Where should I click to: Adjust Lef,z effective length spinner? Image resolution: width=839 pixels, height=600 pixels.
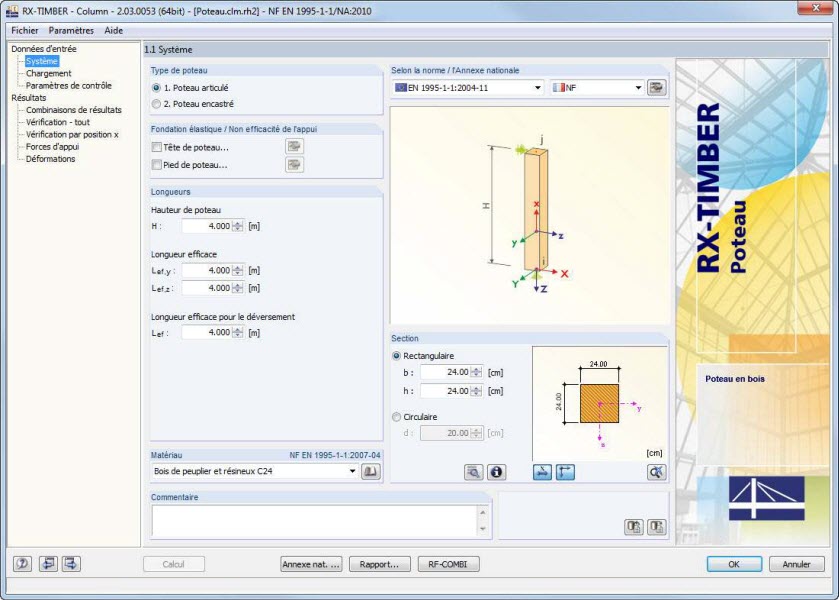(238, 288)
